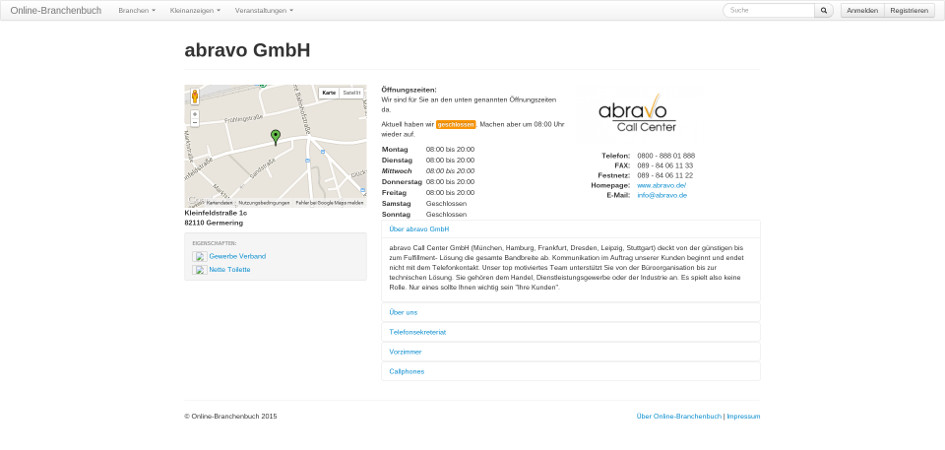Click the info@abravo.de email link

click(662, 196)
